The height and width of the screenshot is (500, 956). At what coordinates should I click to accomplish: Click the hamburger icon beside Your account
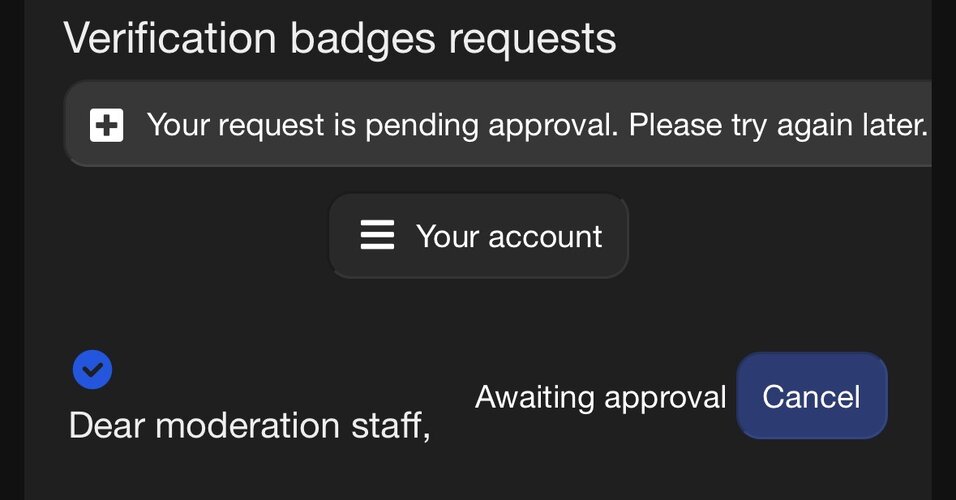click(377, 236)
